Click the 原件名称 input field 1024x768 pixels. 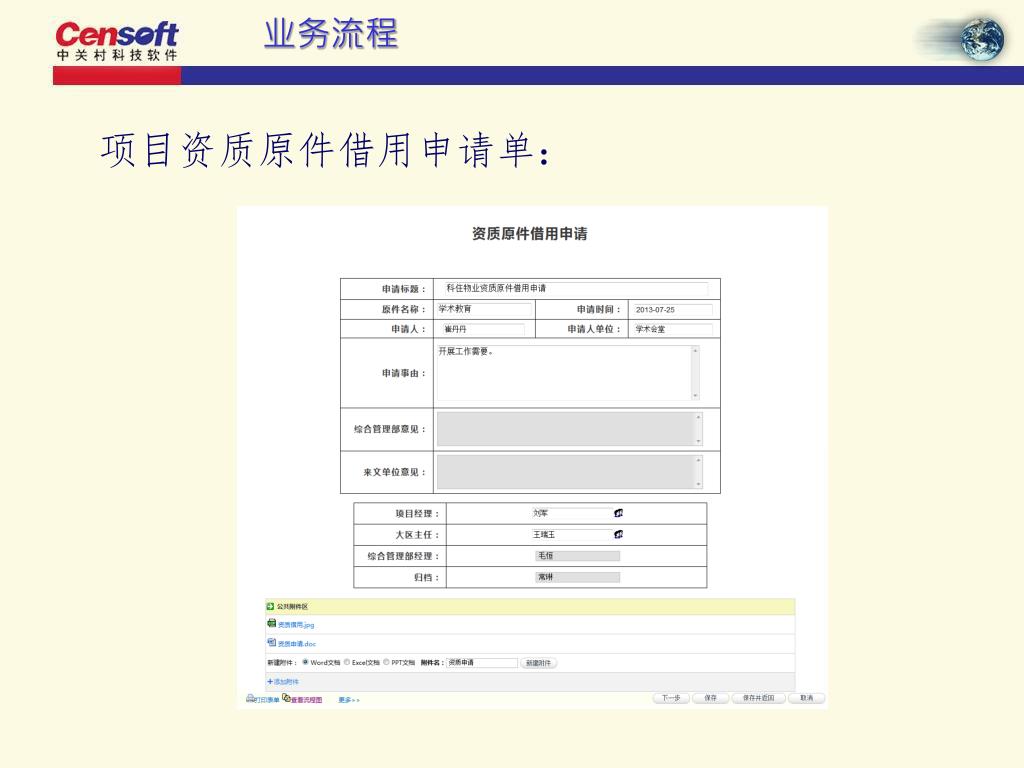(x=484, y=309)
